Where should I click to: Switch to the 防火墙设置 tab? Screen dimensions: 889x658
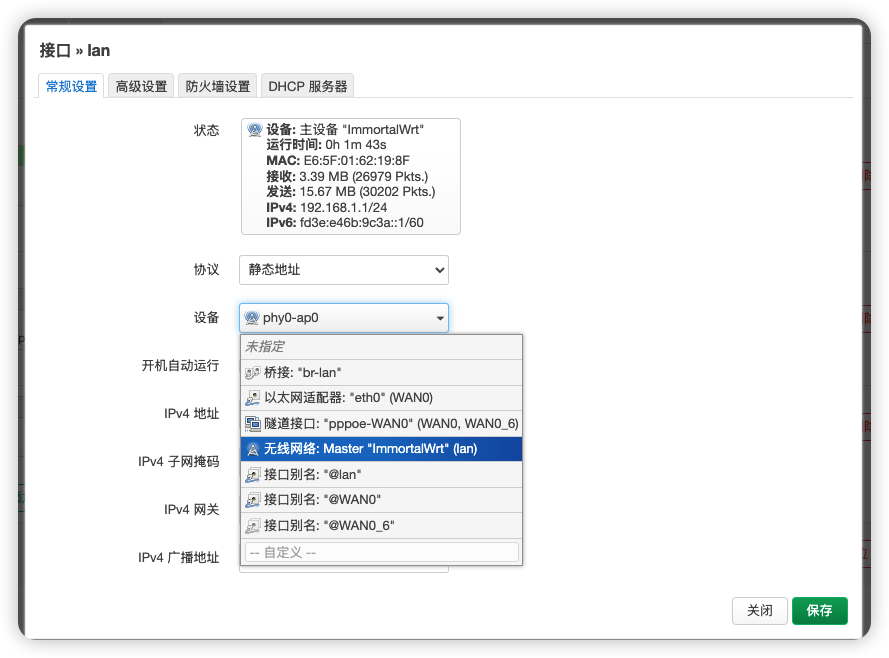click(217, 85)
